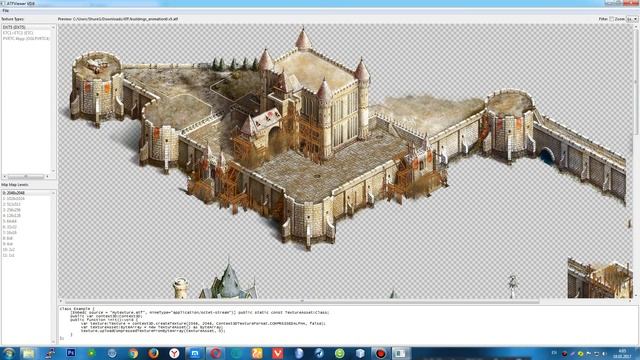Click horizontal scrollbar of texture types list

coord(27,176)
